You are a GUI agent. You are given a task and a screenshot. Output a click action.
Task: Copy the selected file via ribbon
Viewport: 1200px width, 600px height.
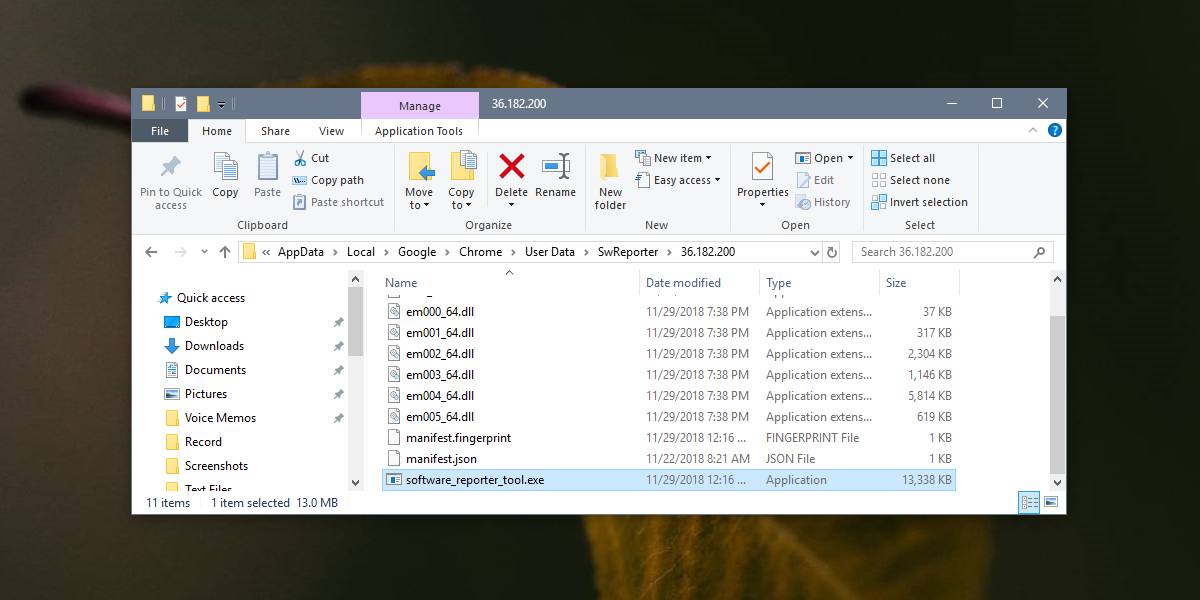point(225,177)
